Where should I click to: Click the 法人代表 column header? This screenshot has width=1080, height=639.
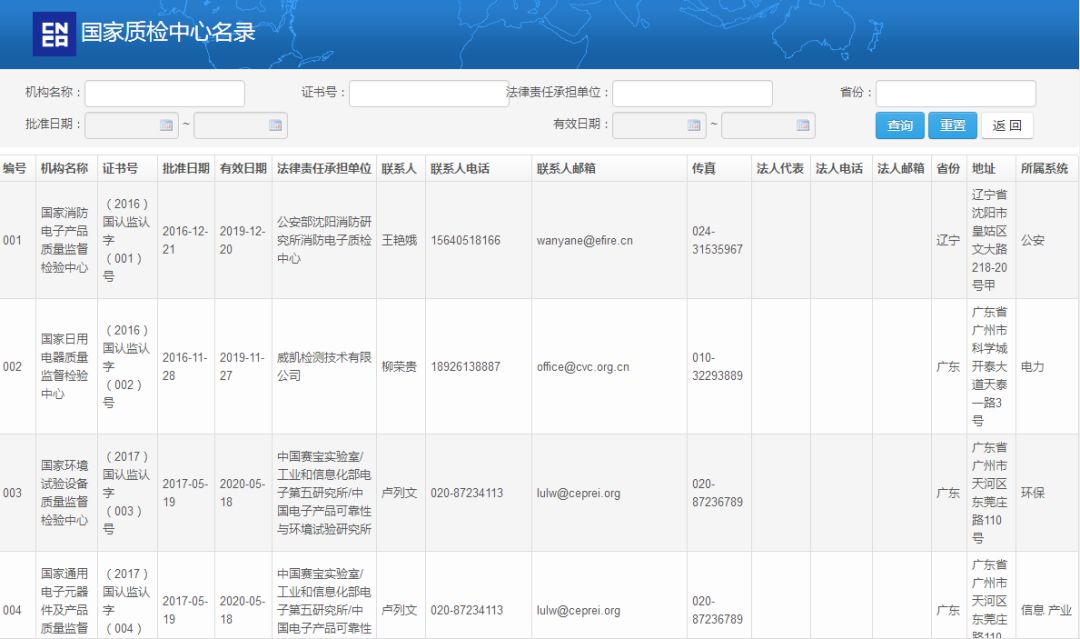pos(780,169)
